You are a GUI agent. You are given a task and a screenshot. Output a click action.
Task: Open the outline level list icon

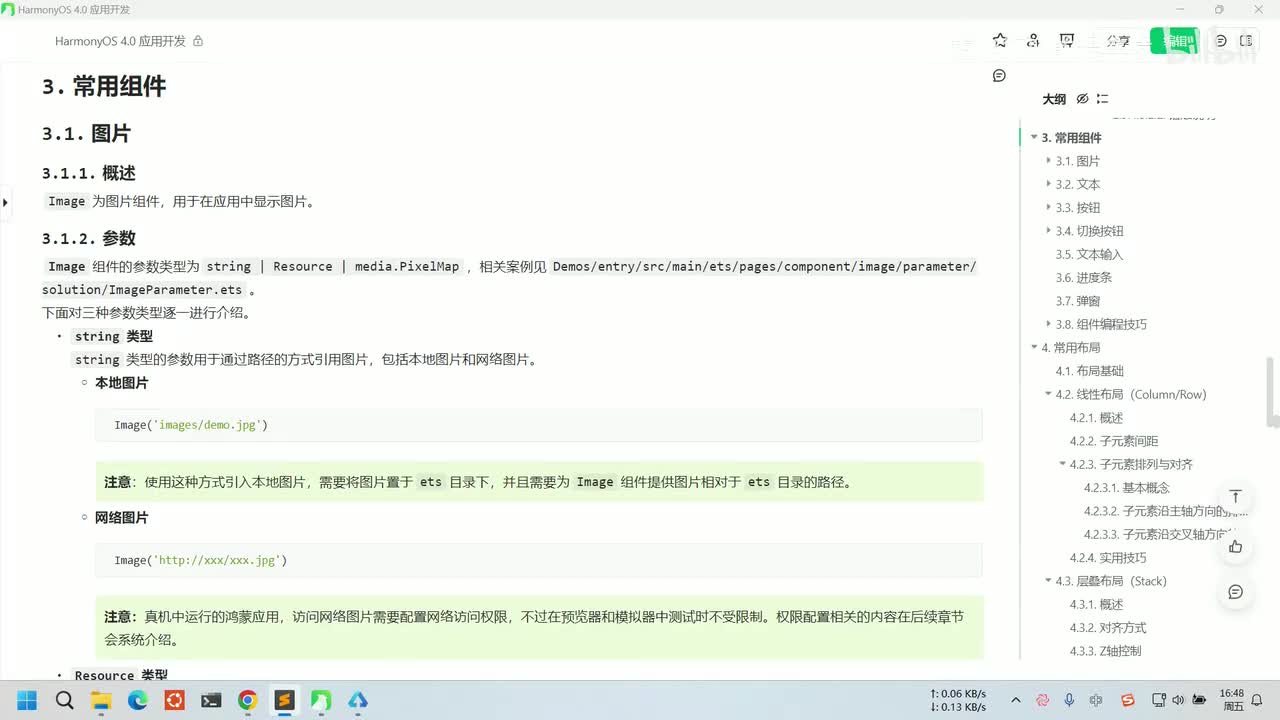[x=1102, y=99]
